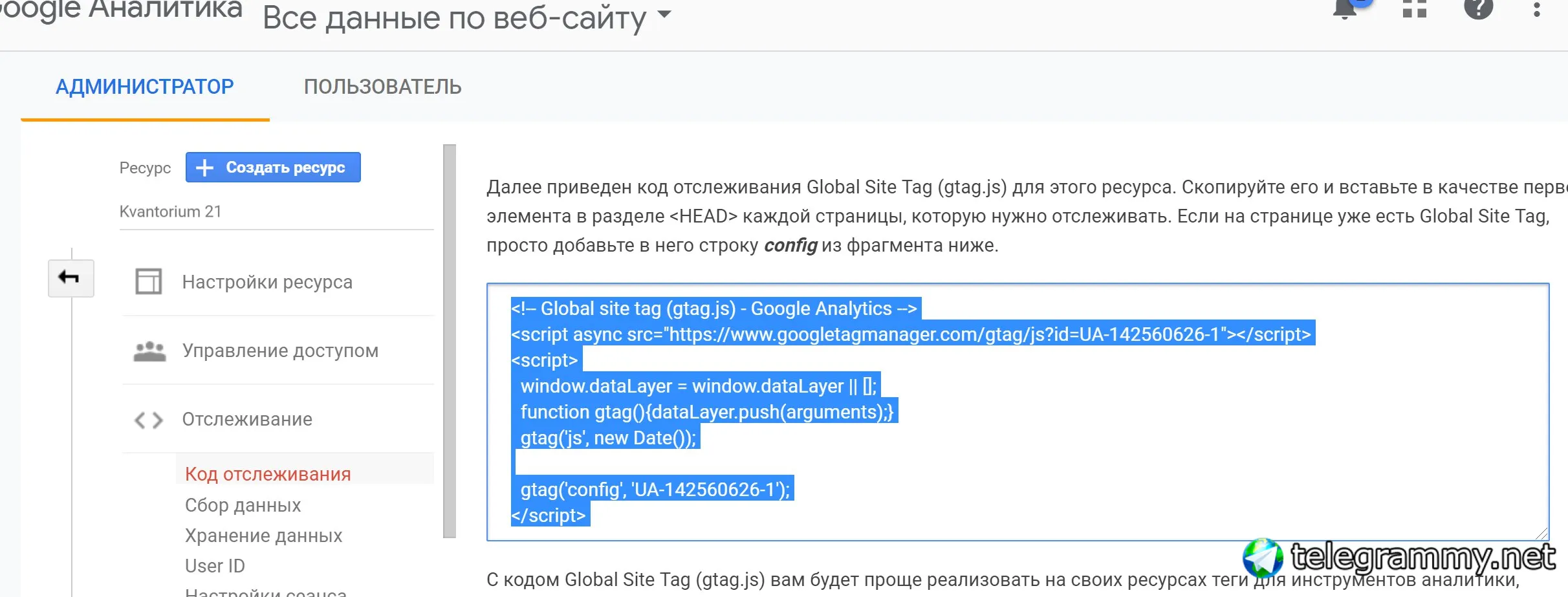Open the apps grid icon
Image resolution: width=1568 pixels, height=597 pixels.
1414,9
